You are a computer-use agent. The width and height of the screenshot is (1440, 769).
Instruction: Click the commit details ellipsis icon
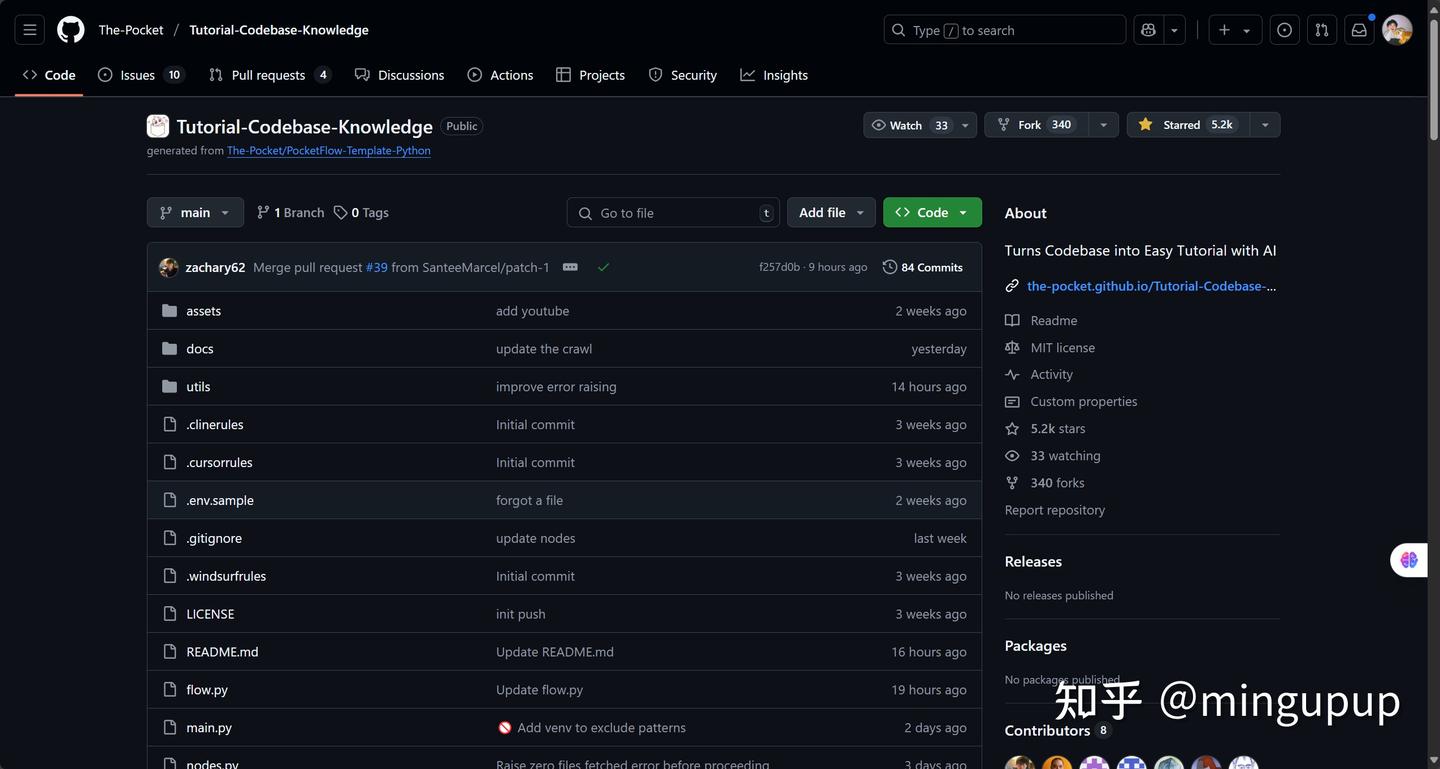(x=570, y=267)
